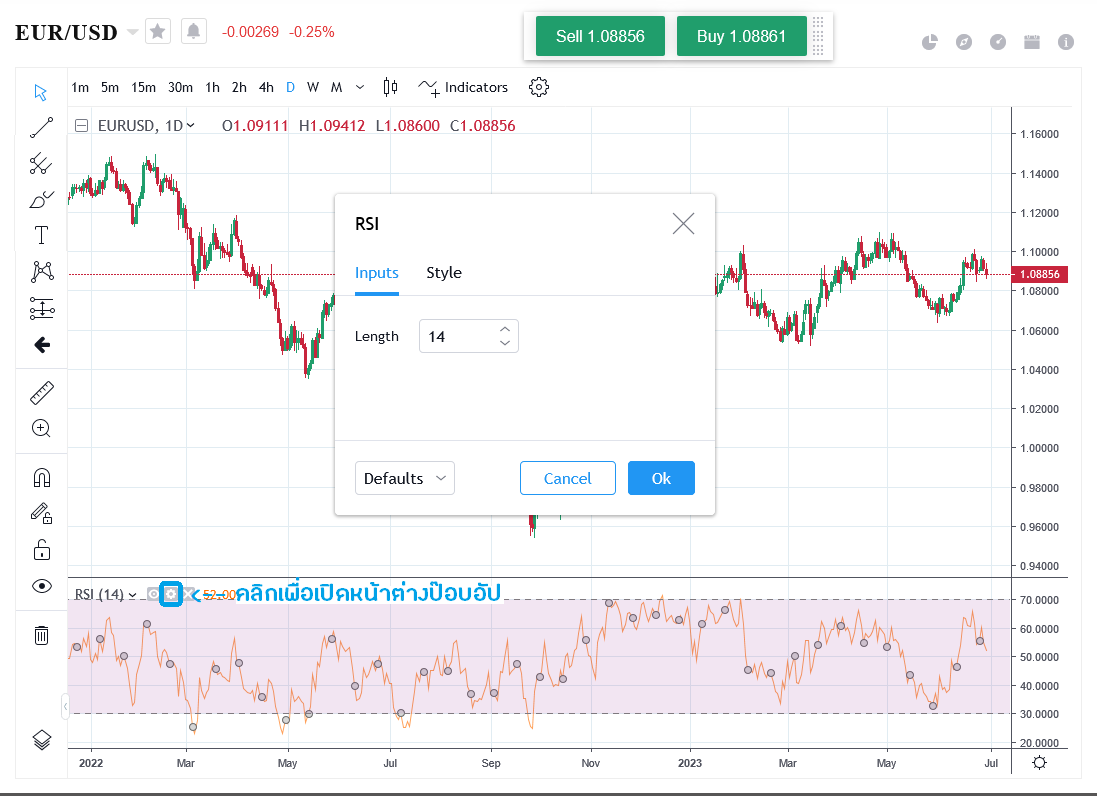Select the 4h timeframe

pos(266,87)
